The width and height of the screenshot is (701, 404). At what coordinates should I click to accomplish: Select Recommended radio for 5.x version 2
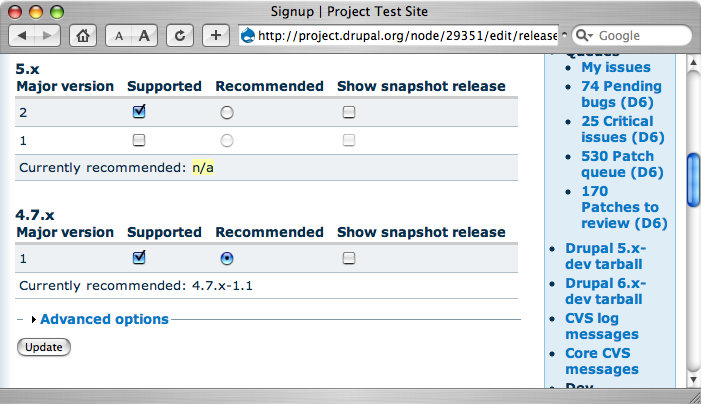(x=227, y=113)
